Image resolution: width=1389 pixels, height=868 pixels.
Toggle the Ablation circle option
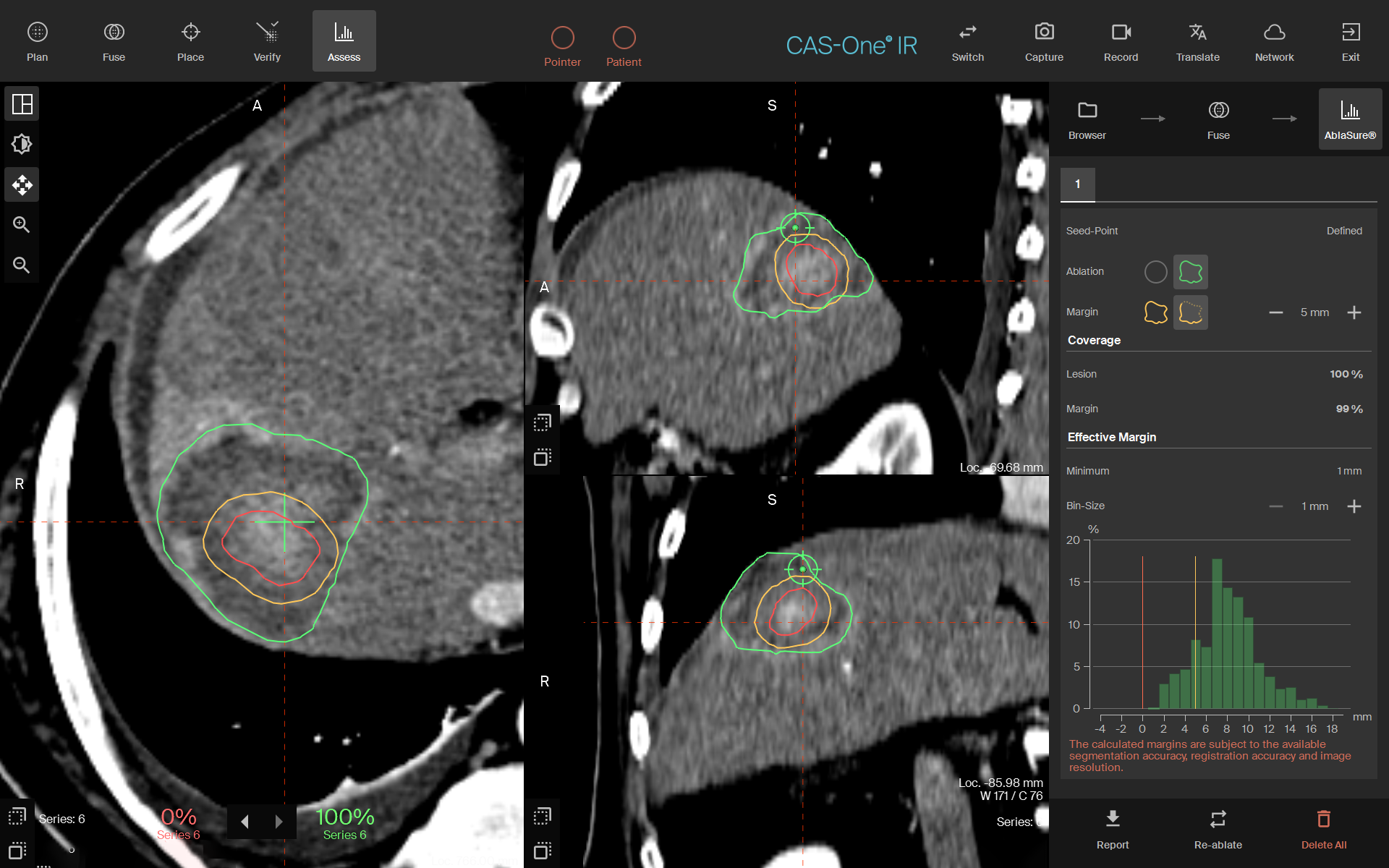pyautogui.click(x=1156, y=272)
